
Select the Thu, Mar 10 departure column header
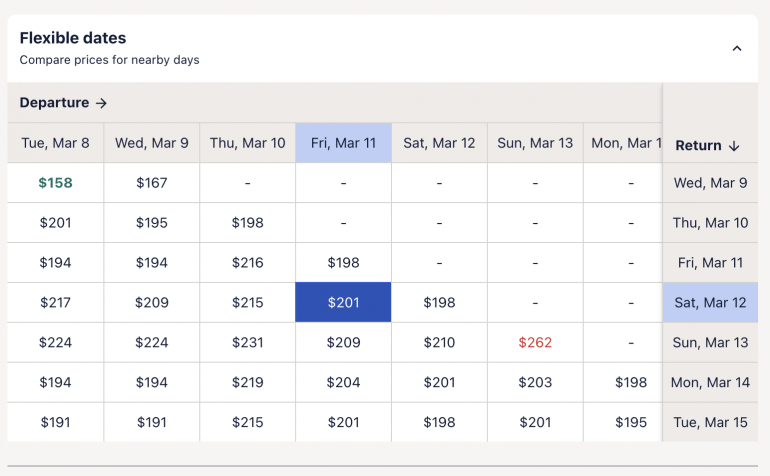point(247,143)
